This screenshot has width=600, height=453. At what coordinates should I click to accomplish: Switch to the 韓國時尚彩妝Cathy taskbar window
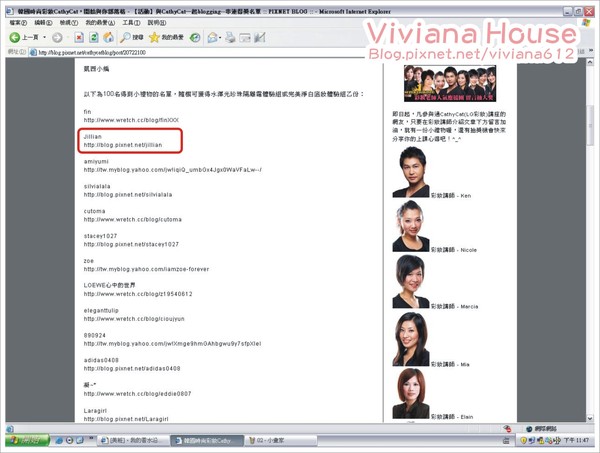(x=207, y=441)
